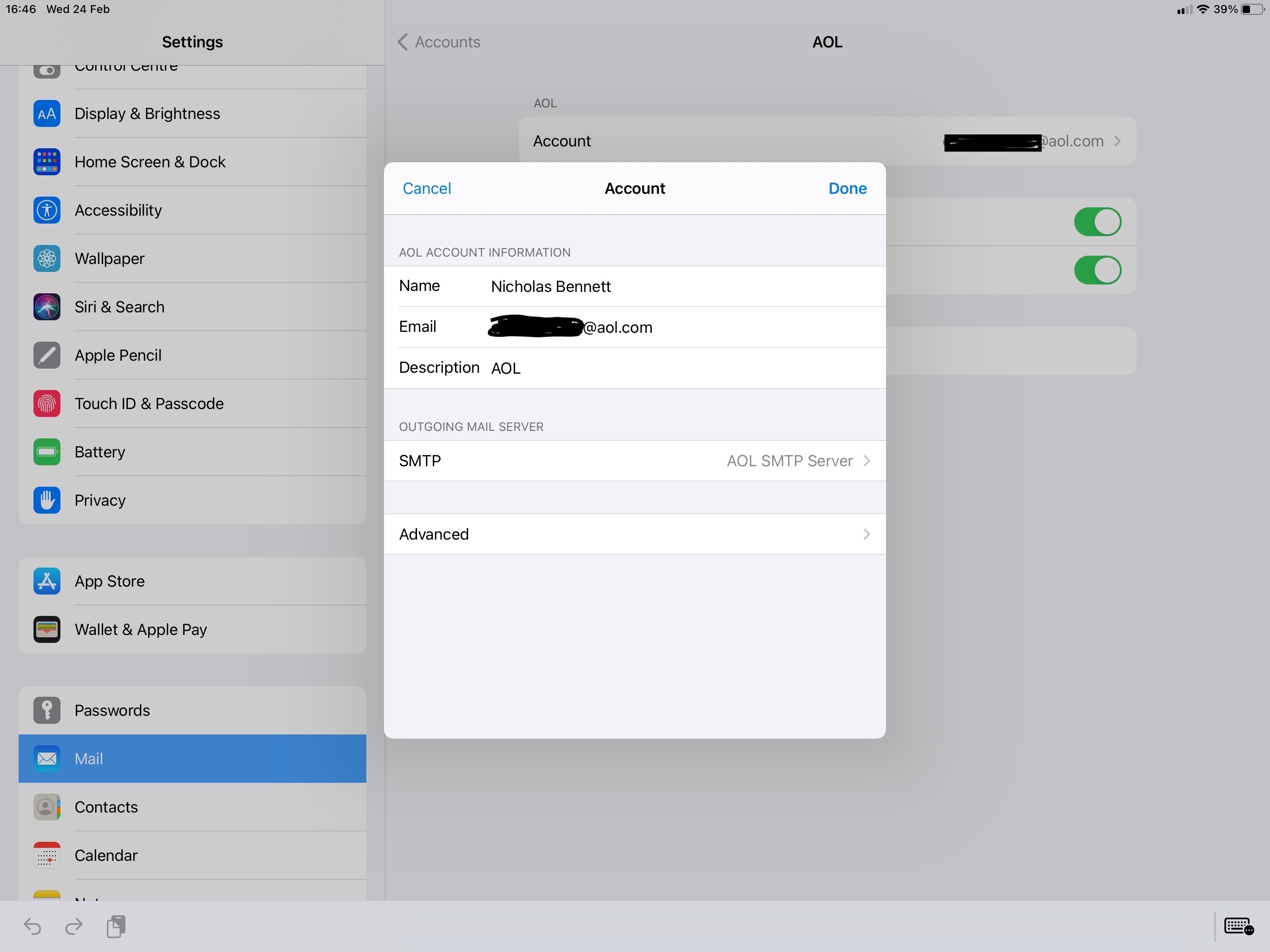This screenshot has height=952, width=1270.
Task: Open the Advanced settings row
Action: click(x=635, y=535)
